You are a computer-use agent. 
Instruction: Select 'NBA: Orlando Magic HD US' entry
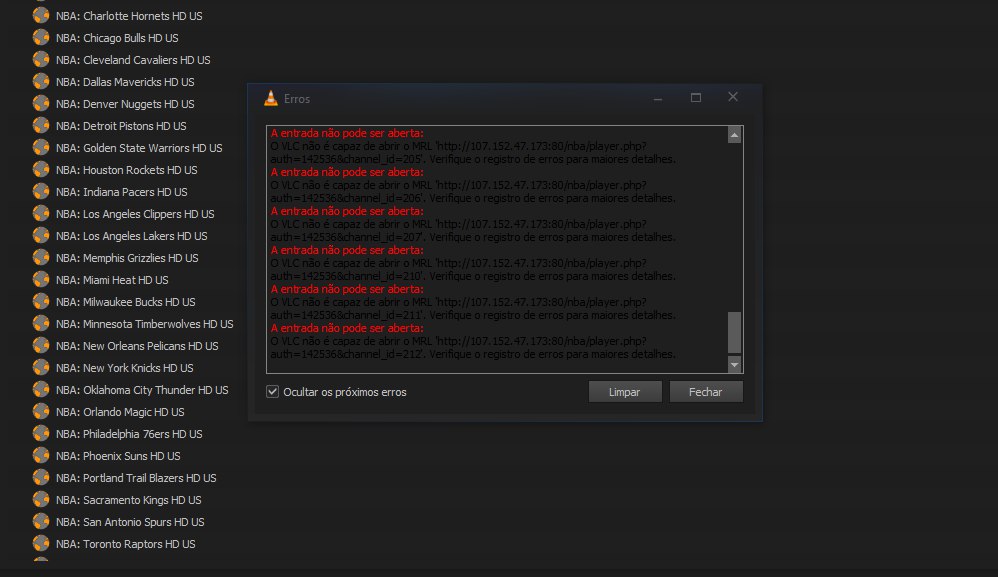click(120, 412)
